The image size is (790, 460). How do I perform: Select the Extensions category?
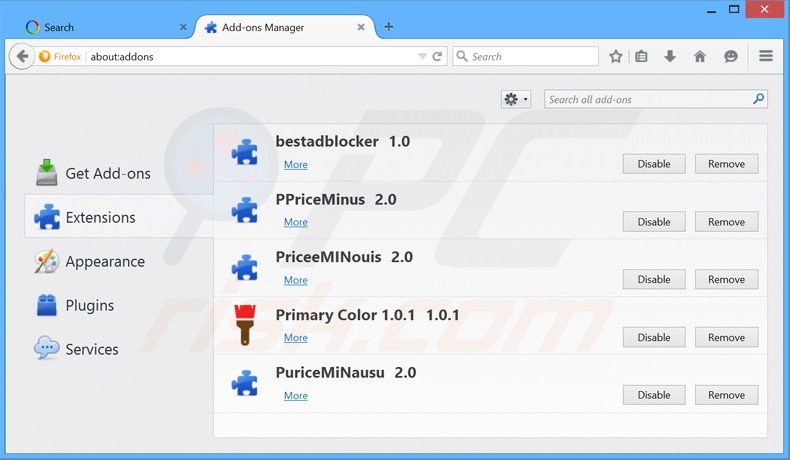pos(119,217)
